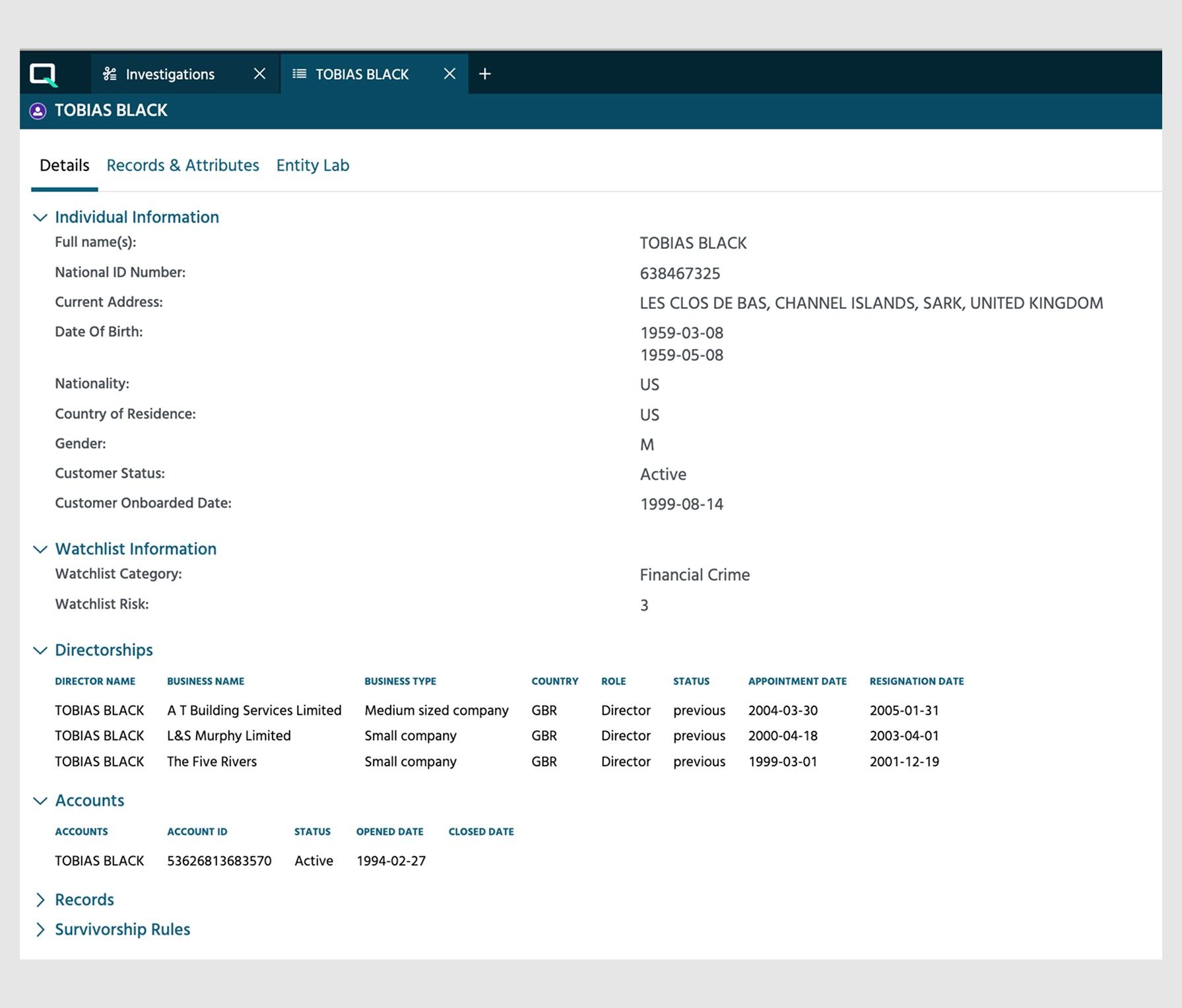The height and width of the screenshot is (1008, 1182).
Task: Expand the Records section
Action: point(40,899)
